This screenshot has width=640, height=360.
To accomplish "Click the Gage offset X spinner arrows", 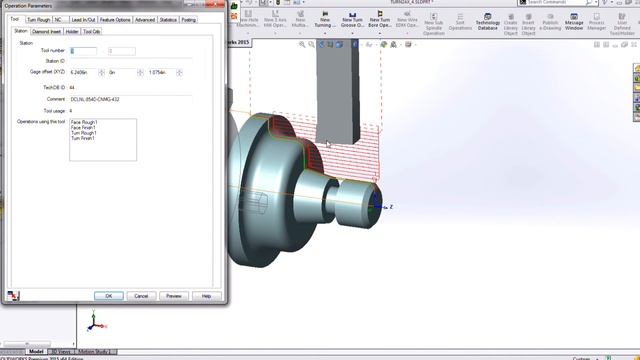I will (102, 72).
